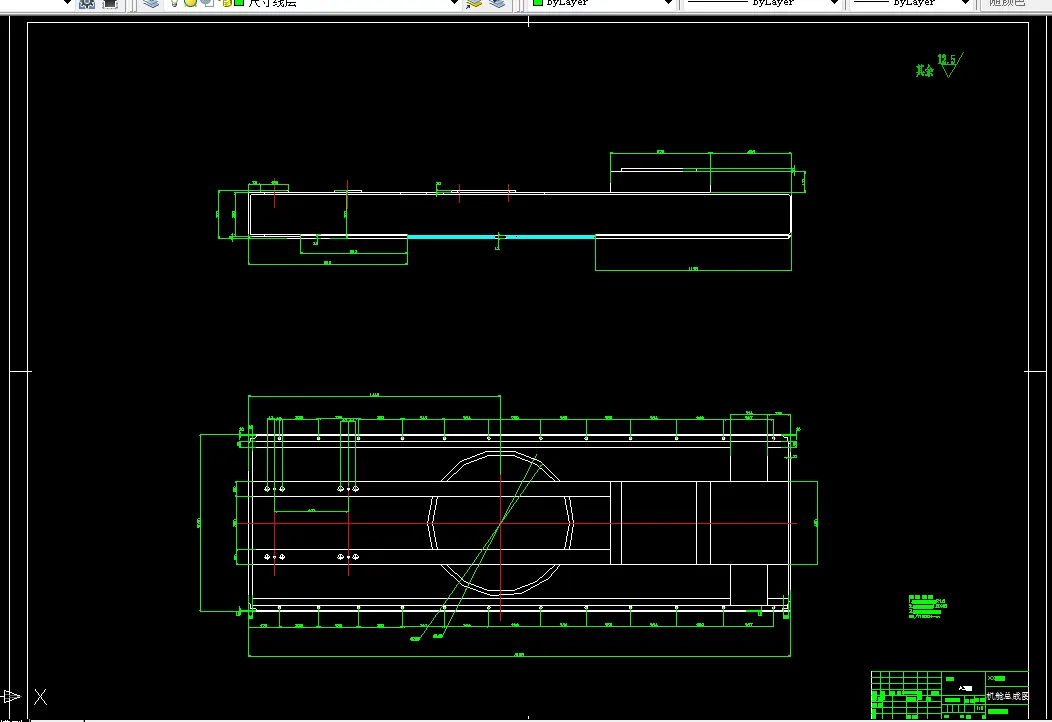Toggle the layer freeze sun icon
This screenshot has width=1052, height=722.
[191, 3]
